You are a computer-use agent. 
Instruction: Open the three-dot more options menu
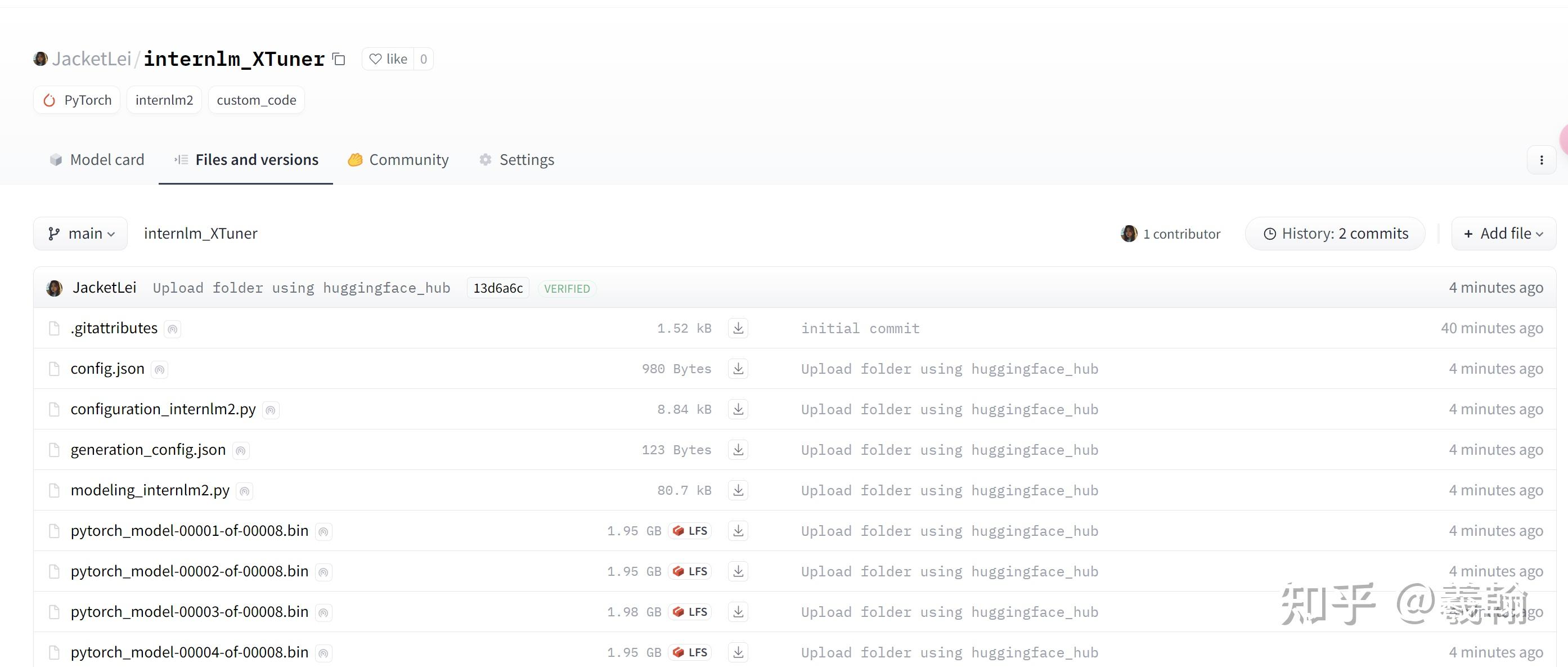point(1540,160)
